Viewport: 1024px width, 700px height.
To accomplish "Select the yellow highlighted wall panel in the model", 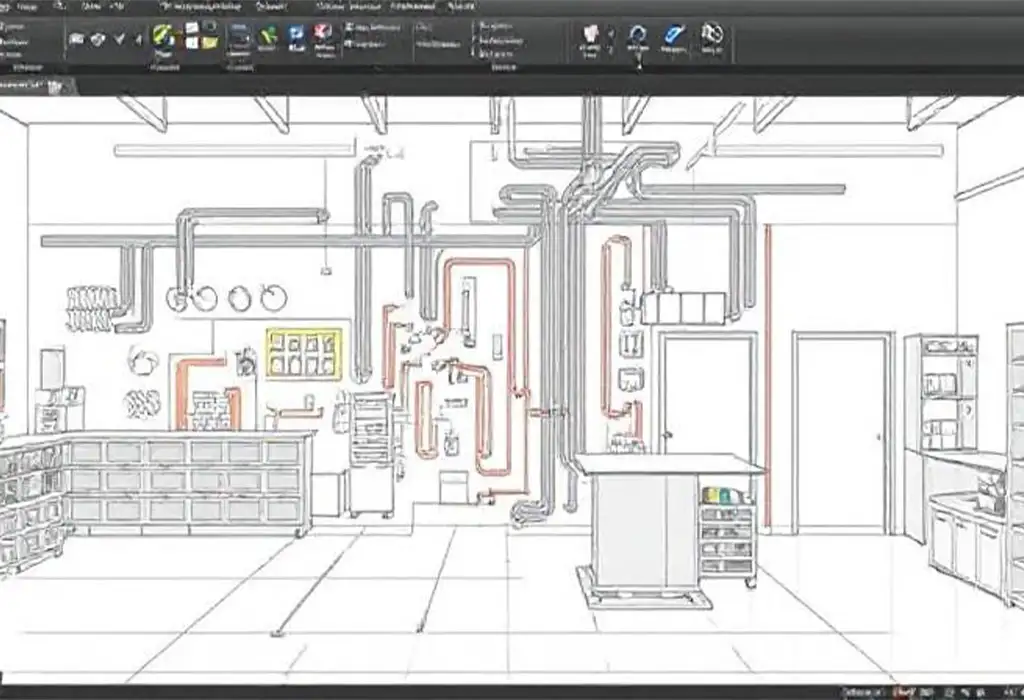I will (x=304, y=353).
